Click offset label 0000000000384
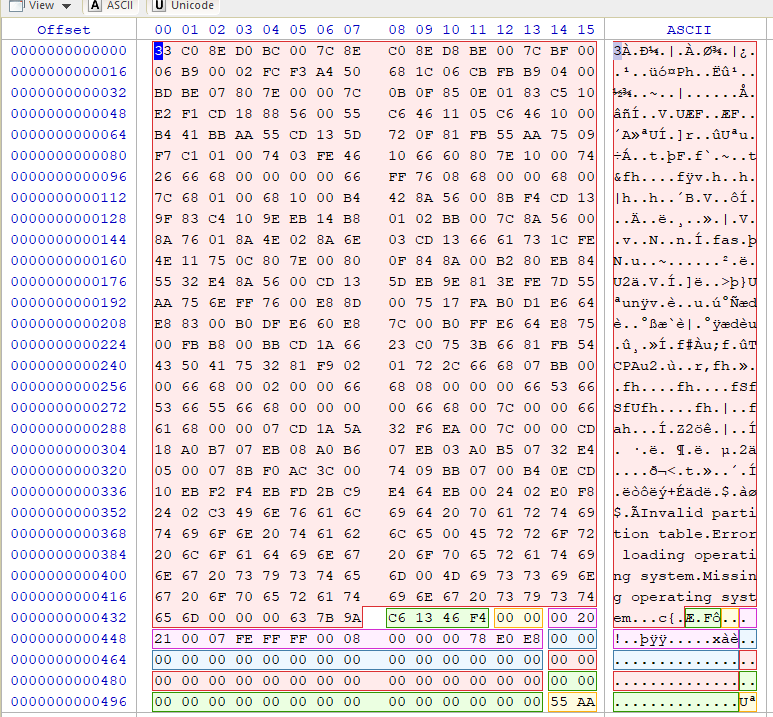The width and height of the screenshot is (773, 717). 69,555
